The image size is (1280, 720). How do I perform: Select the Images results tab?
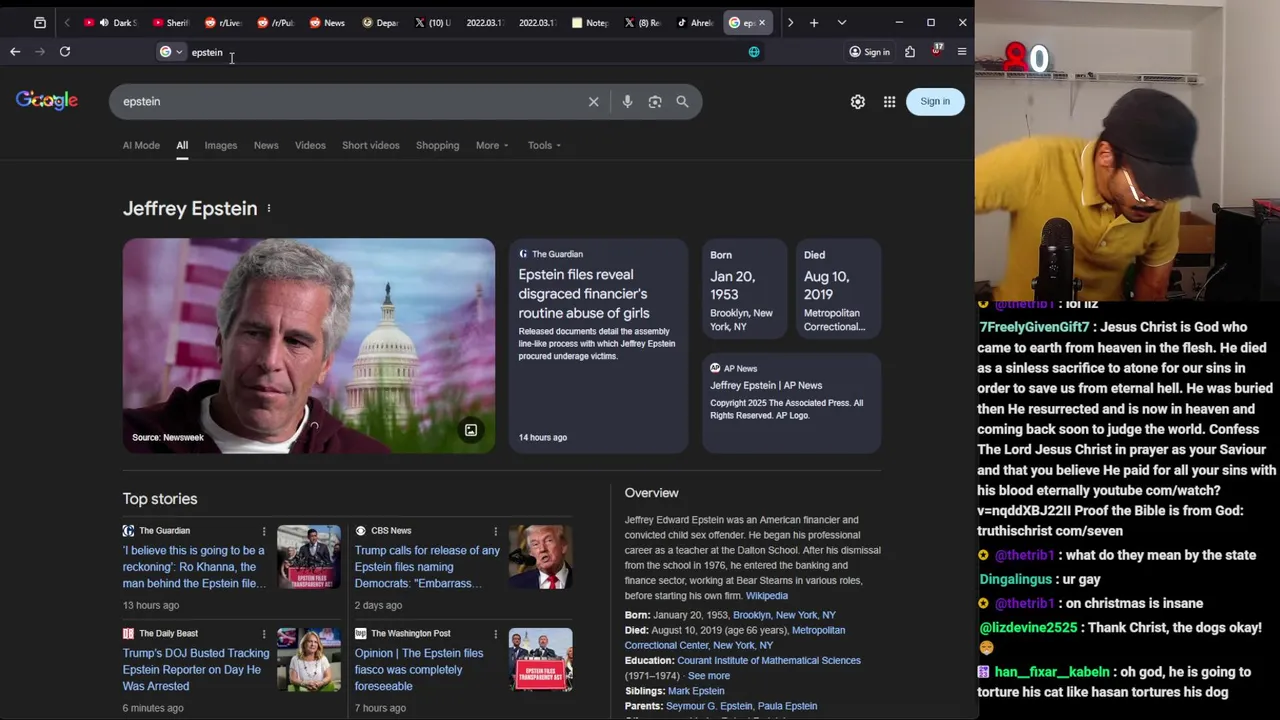coord(221,145)
